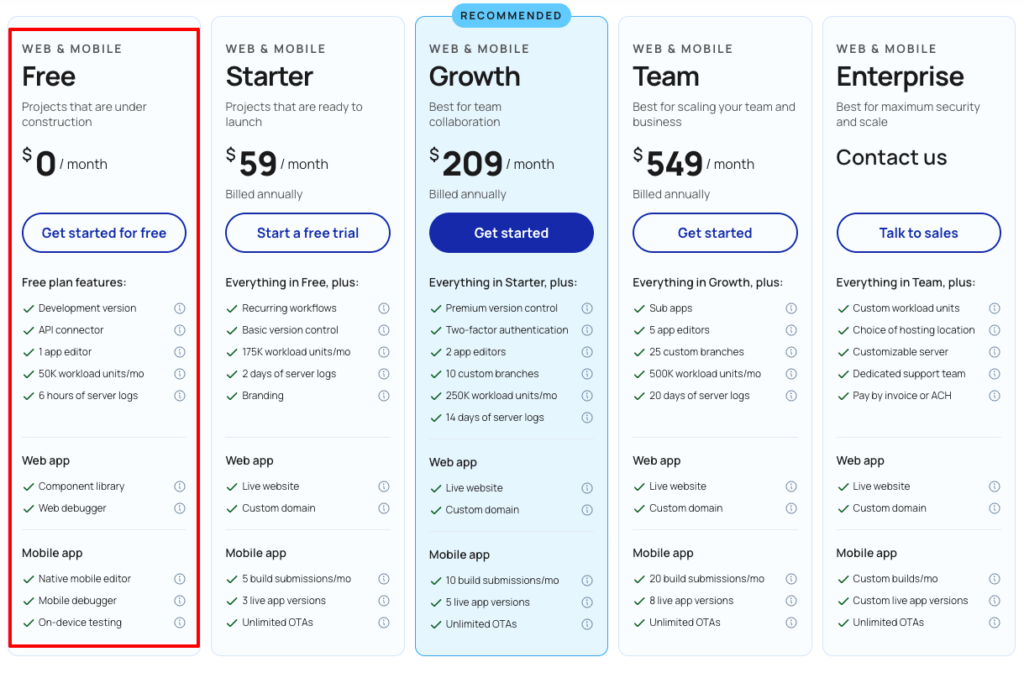Click the Growth plan Get started button
The height and width of the screenshot is (673, 1024).
pos(511,233)
